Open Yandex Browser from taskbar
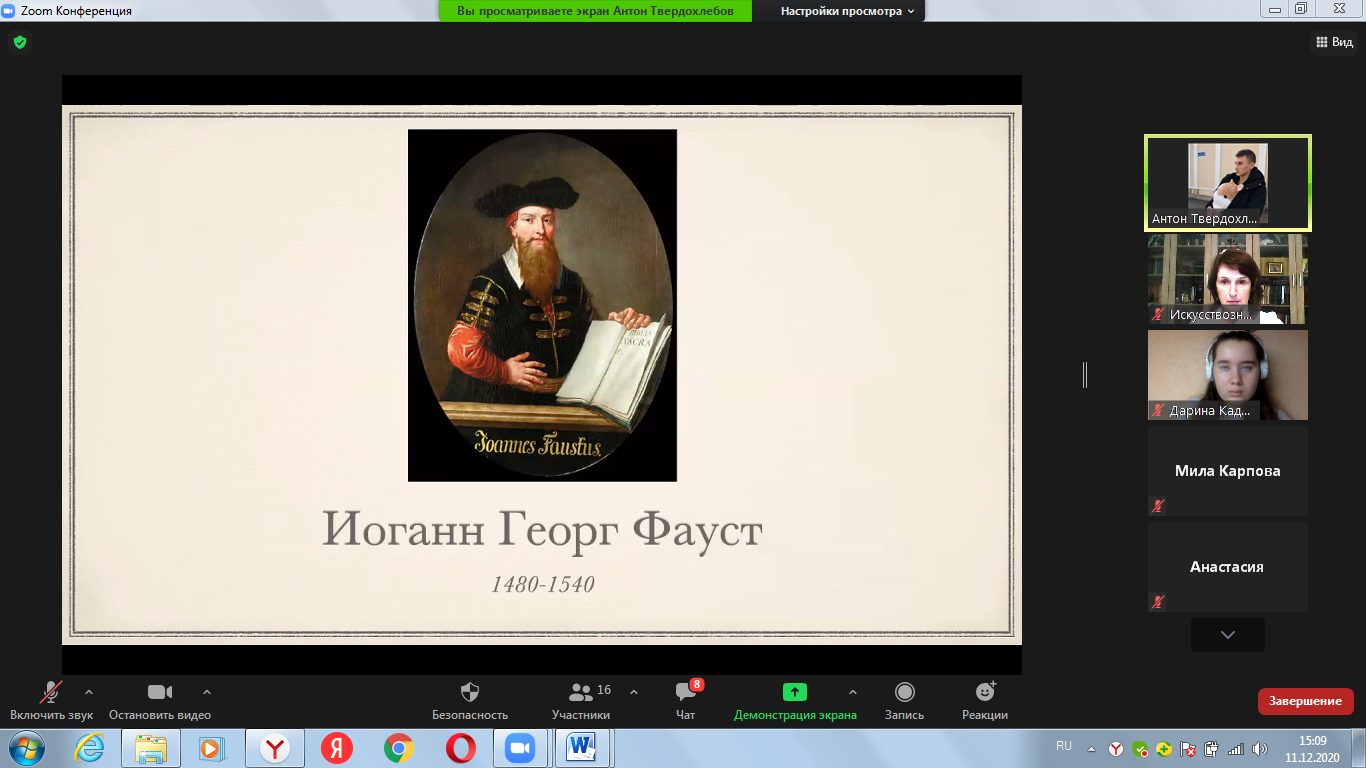This screenshot has height=768, width=1366. coord(275,748)
